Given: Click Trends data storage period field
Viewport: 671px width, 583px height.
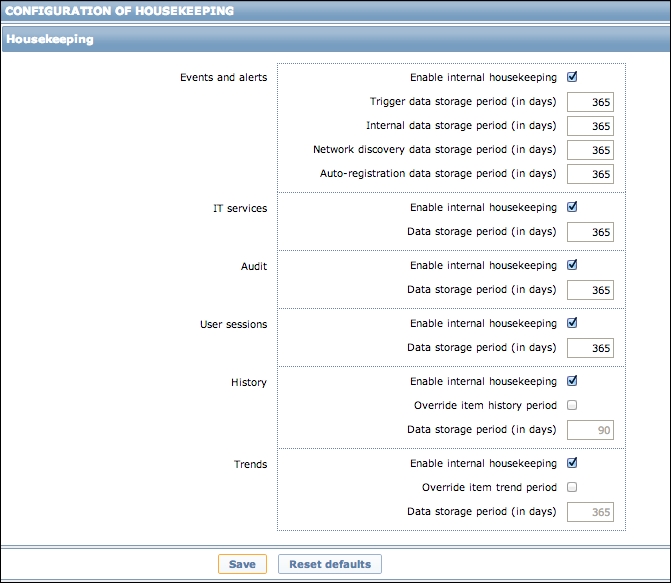Looking at the screenshot, I should click(x=590, y=512).
